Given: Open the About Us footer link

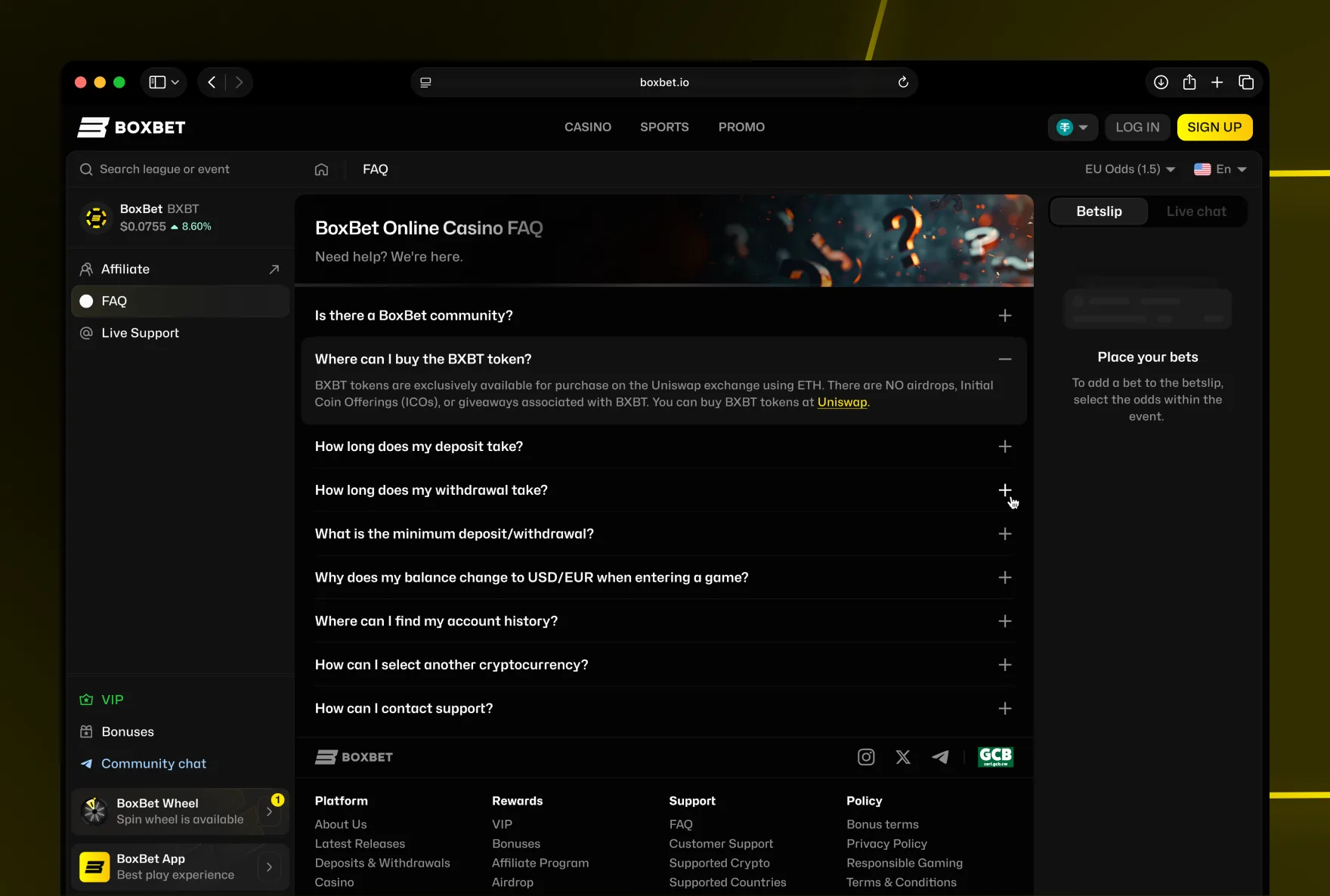Looking at the screenshot, I should (x=341, y=824).
